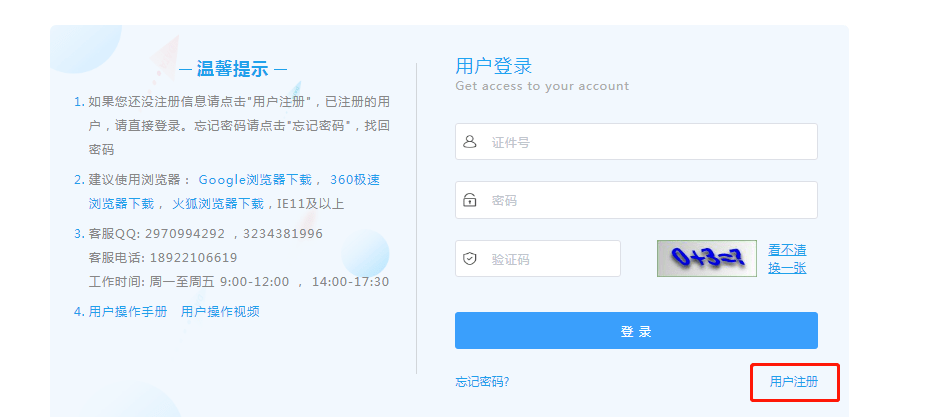Focus the 密码 input field

[x=636, y=200]
